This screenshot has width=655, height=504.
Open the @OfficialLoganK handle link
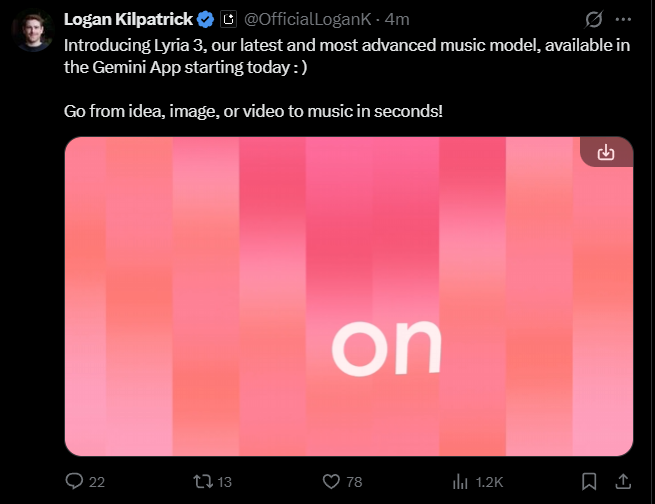pos(309,19)
